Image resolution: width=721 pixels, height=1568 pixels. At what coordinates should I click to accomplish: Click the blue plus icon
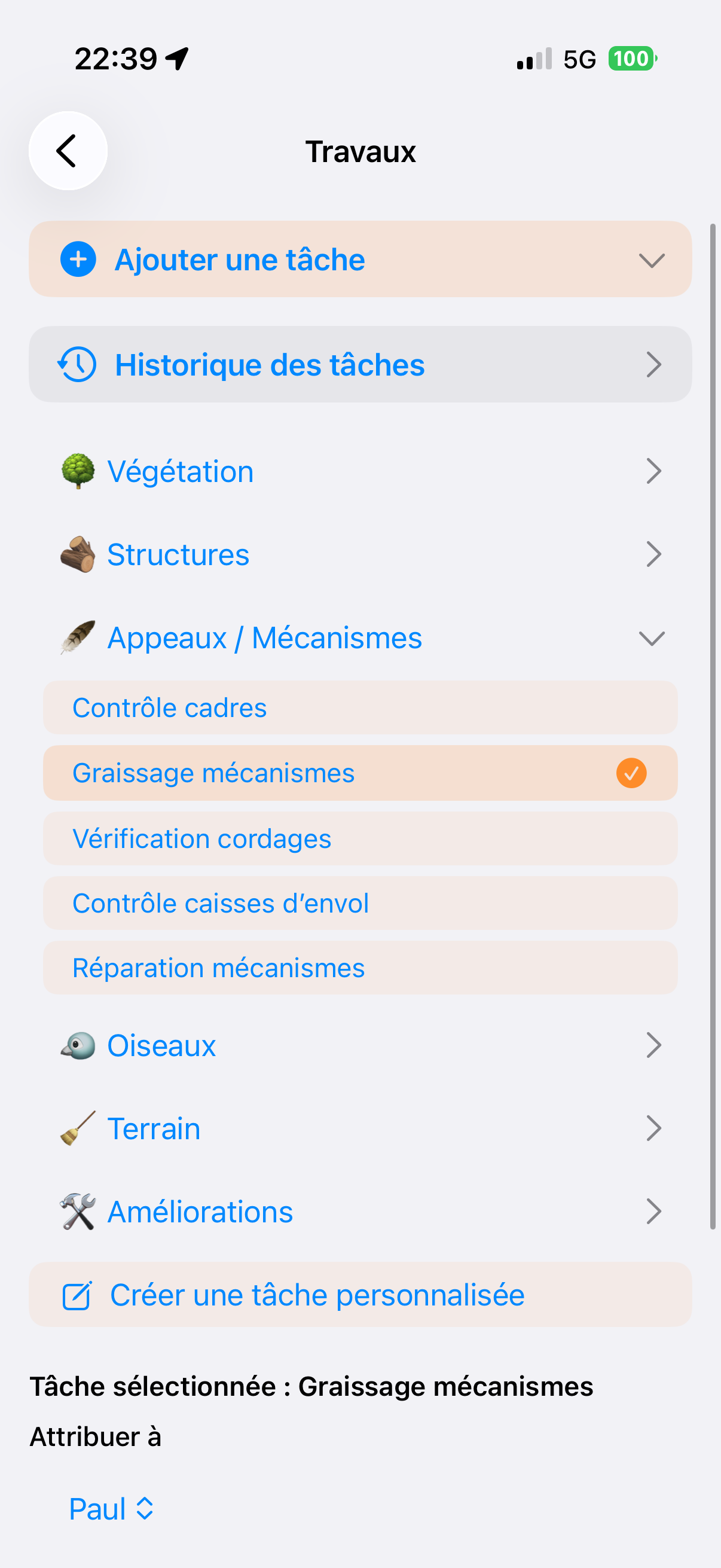click(x=78, y=260)
